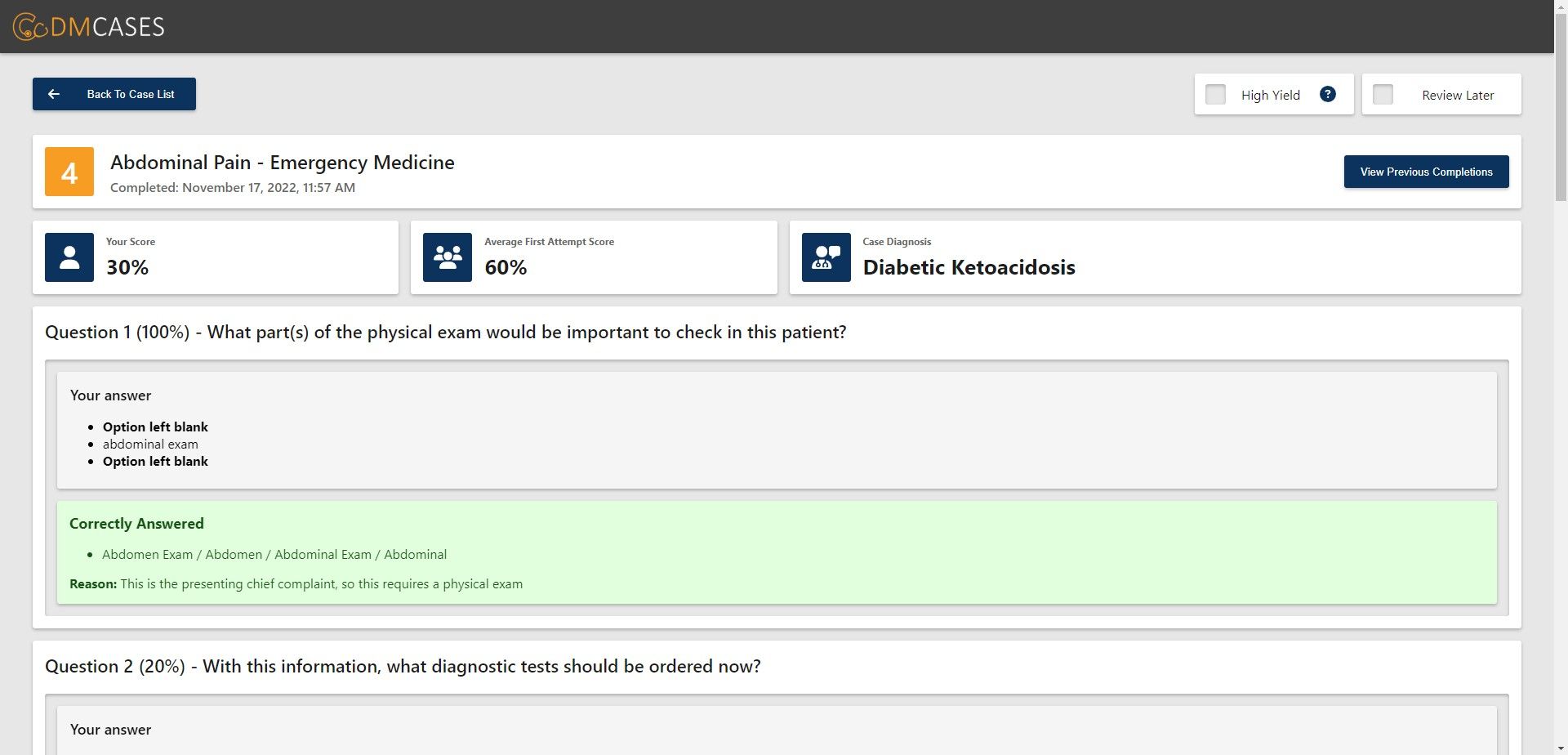Click the Correctly Answered green panel heading
Screen dimensions: 1568x755
tap(136, 524)
